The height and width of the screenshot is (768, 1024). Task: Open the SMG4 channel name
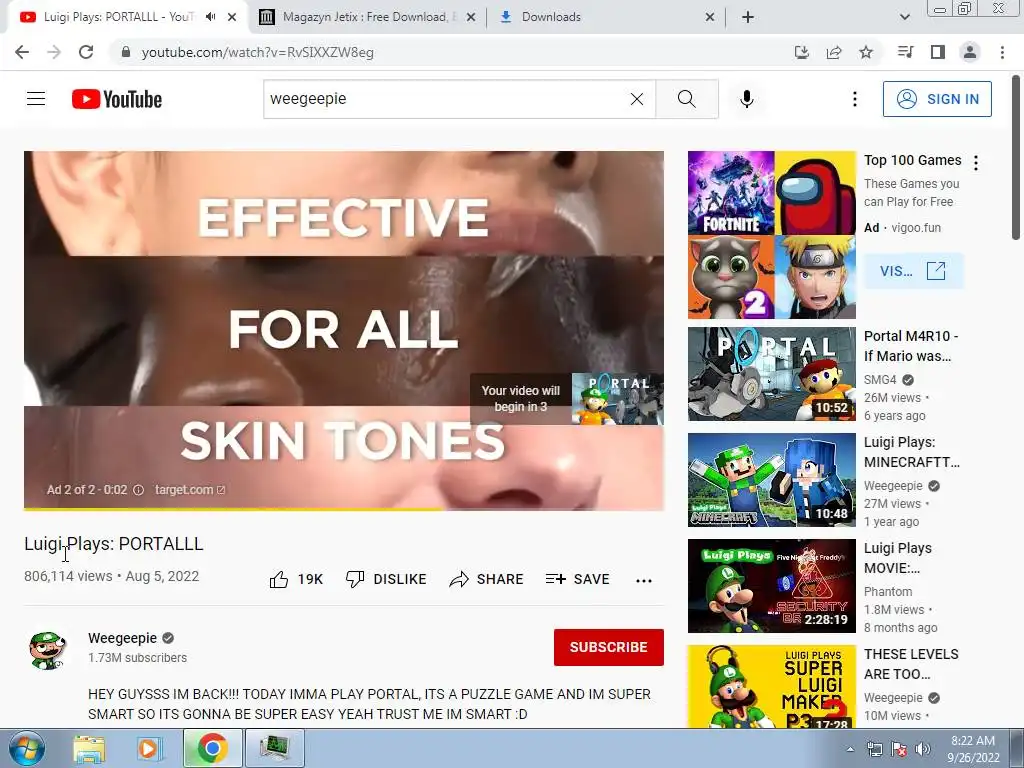[x=880, y=379]
